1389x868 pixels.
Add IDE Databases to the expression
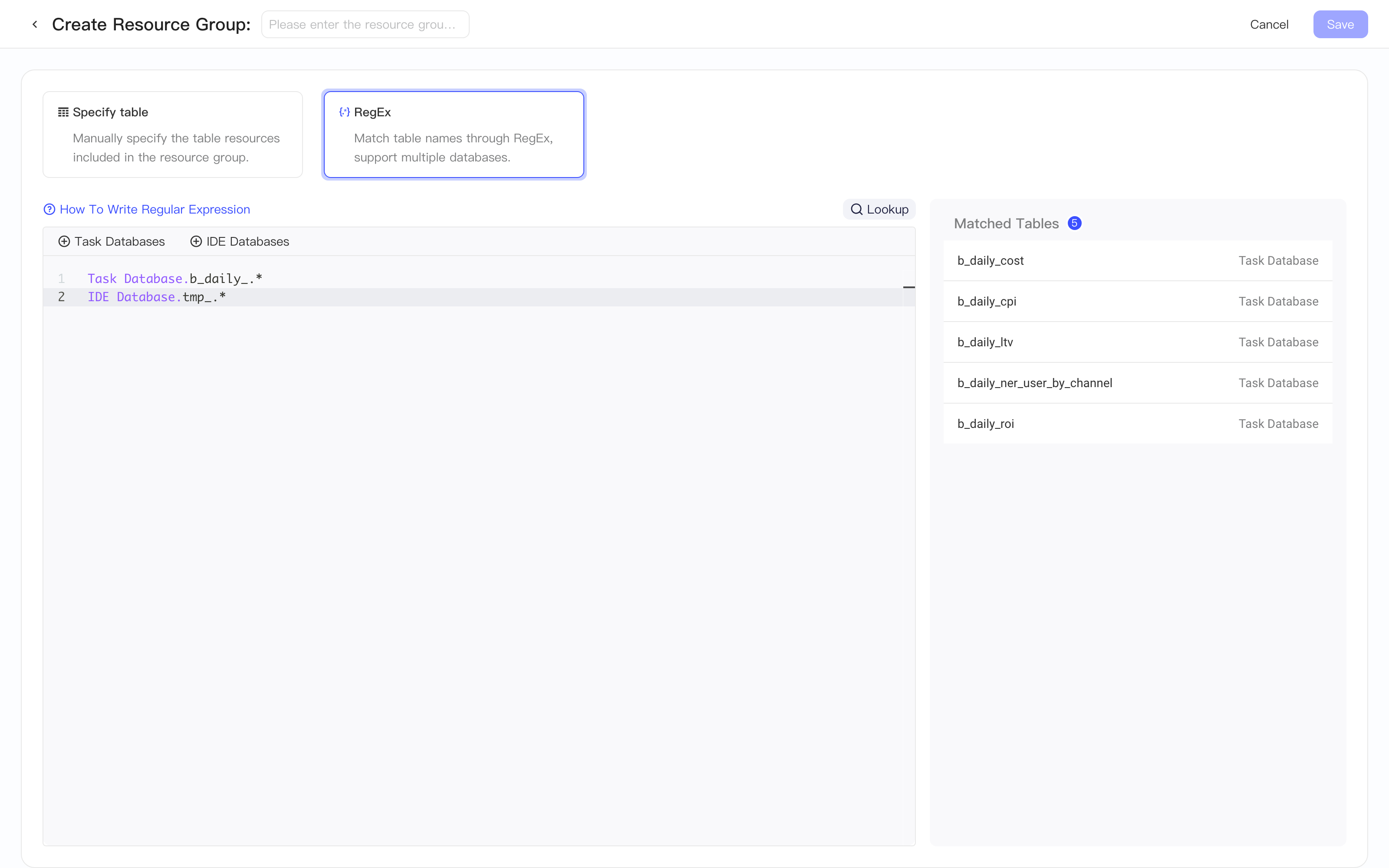pos(239,242)
